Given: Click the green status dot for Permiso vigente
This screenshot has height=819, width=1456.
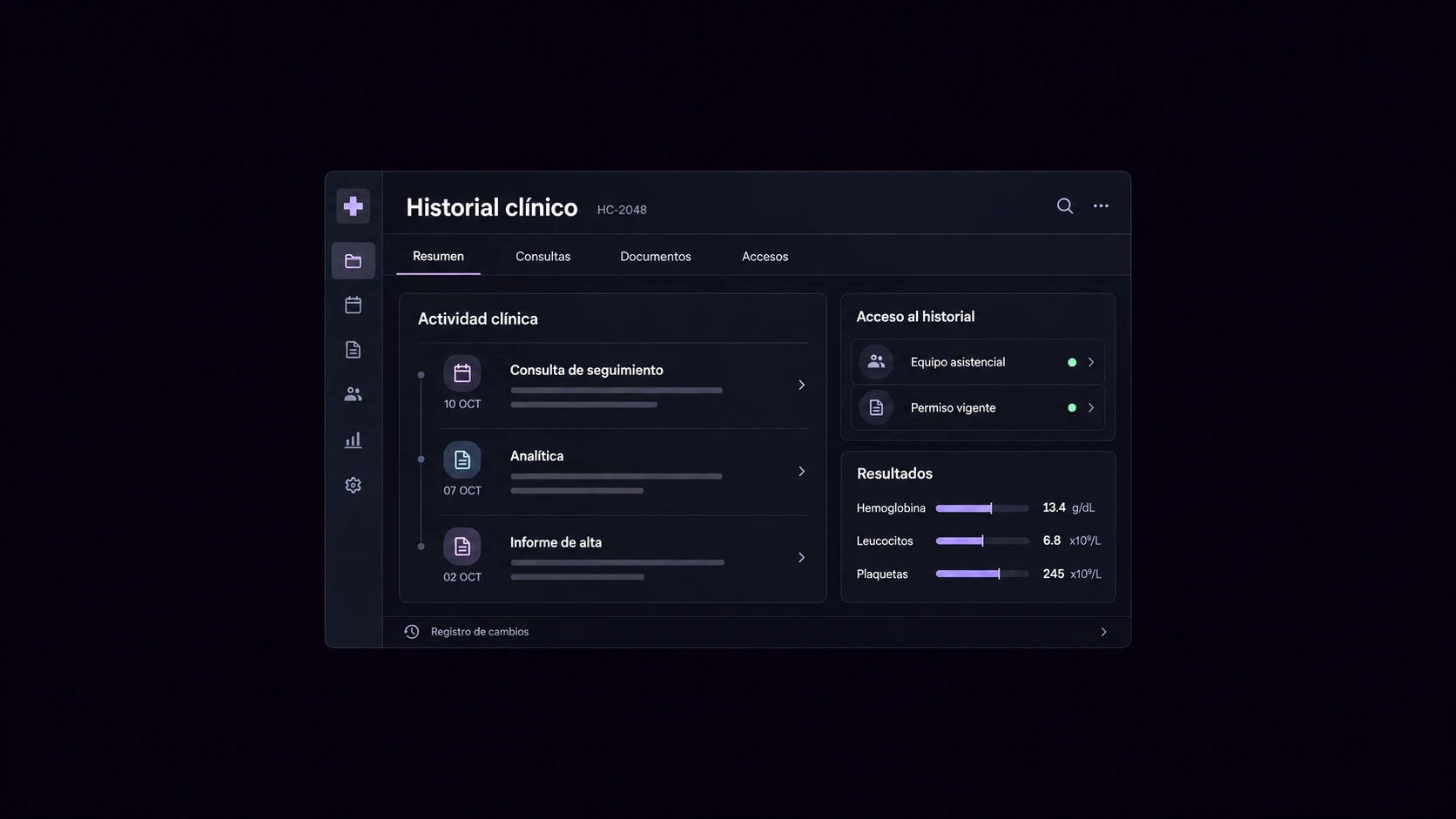Looking at the screenshot, I should tap(1072, 407).
